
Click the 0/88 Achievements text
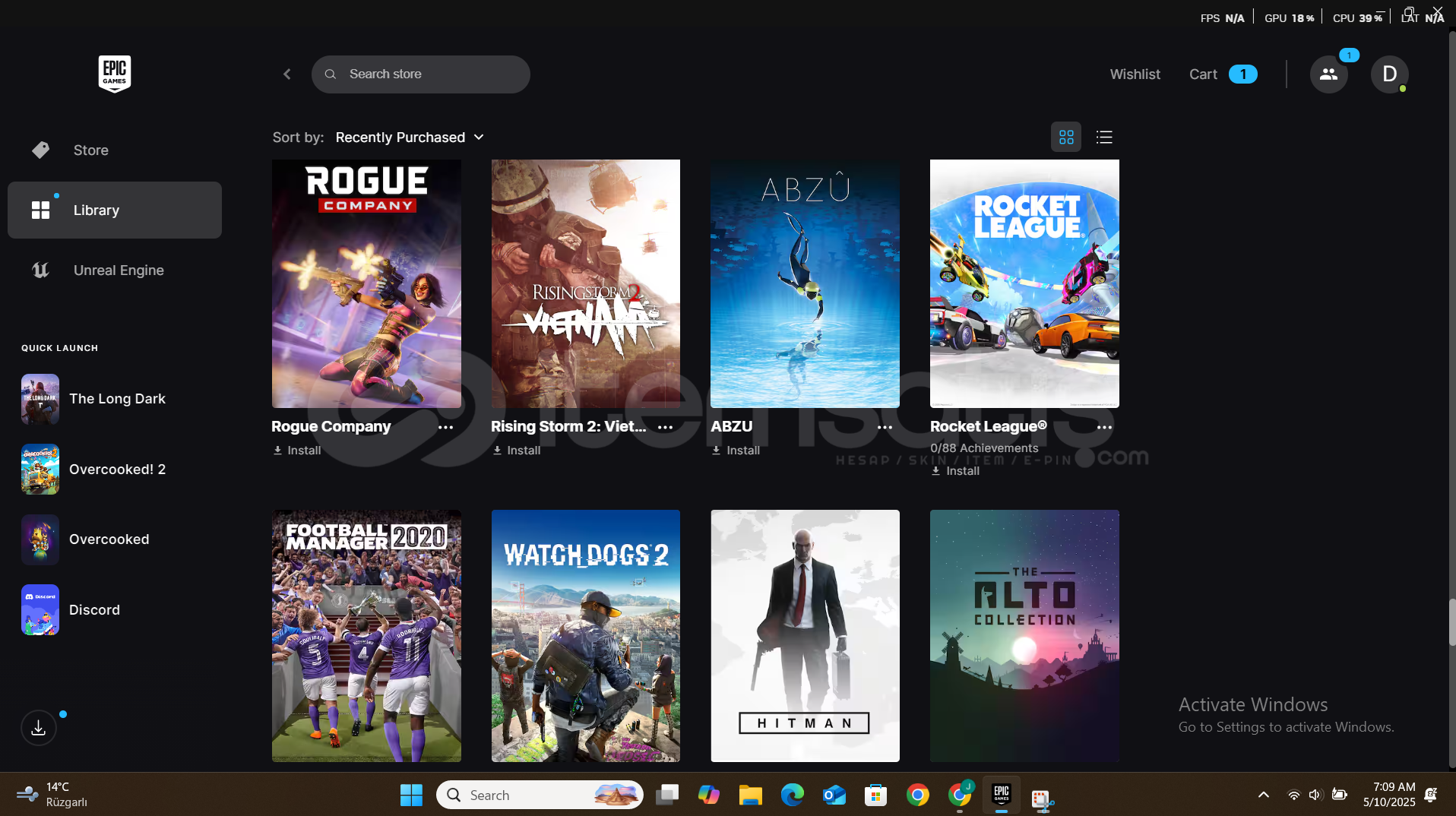[x=984, y=448]
